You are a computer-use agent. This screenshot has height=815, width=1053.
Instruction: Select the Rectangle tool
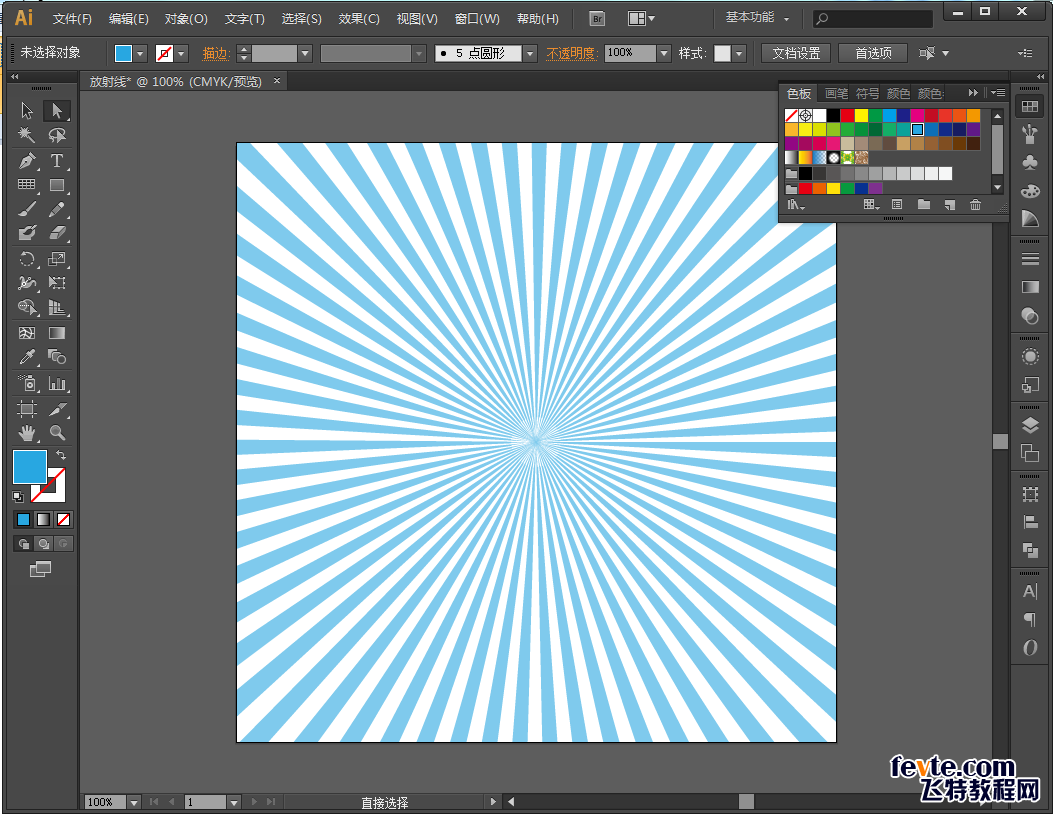coord(57,185)
